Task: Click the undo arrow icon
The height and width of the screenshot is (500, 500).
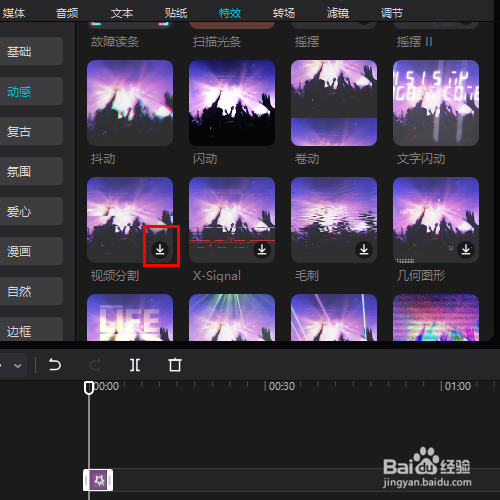Action: pyautogui.click(x=55, y=365)
